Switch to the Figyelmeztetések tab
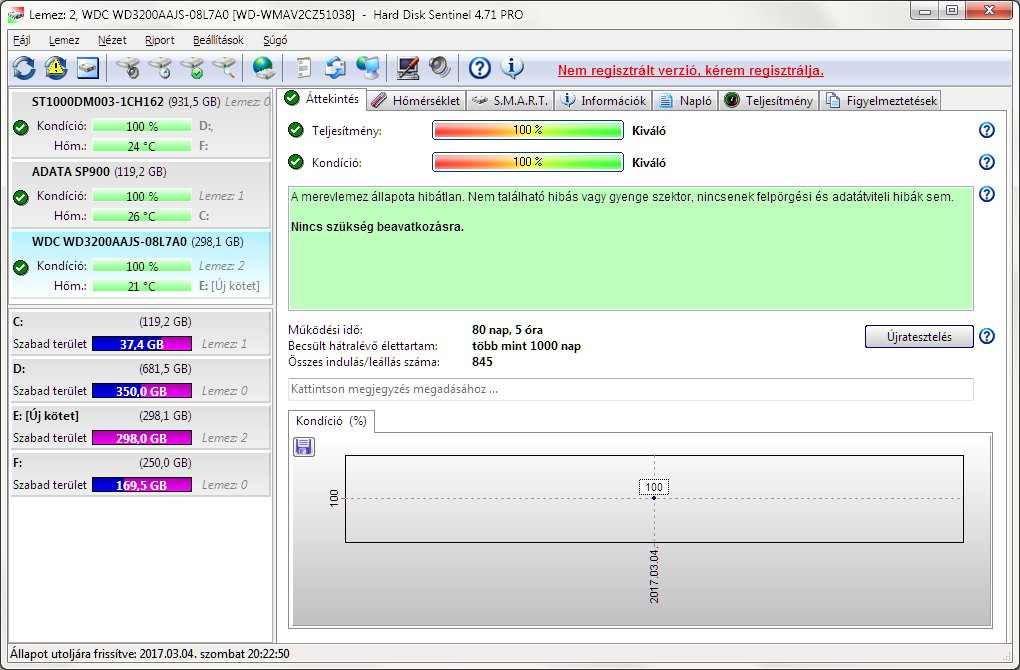1020x670 pixels. coord(881,101)
